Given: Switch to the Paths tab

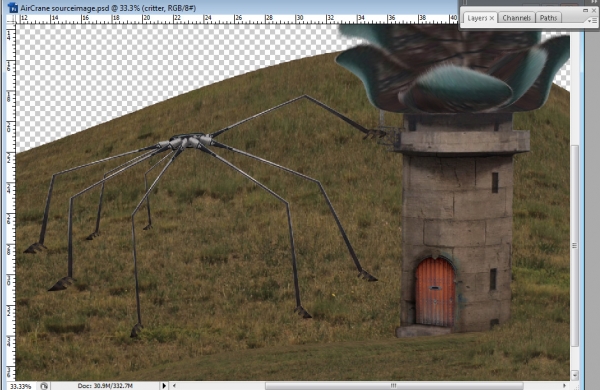Looking at the screenshot, I should coord(548,18).
